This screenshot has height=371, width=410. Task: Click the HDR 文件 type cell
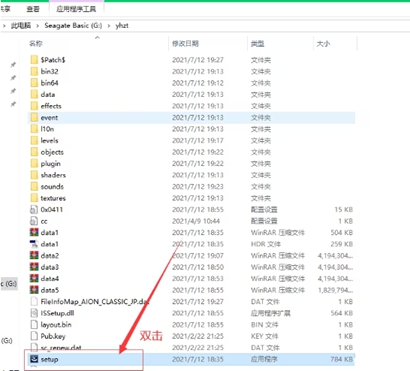coord(266,244)
